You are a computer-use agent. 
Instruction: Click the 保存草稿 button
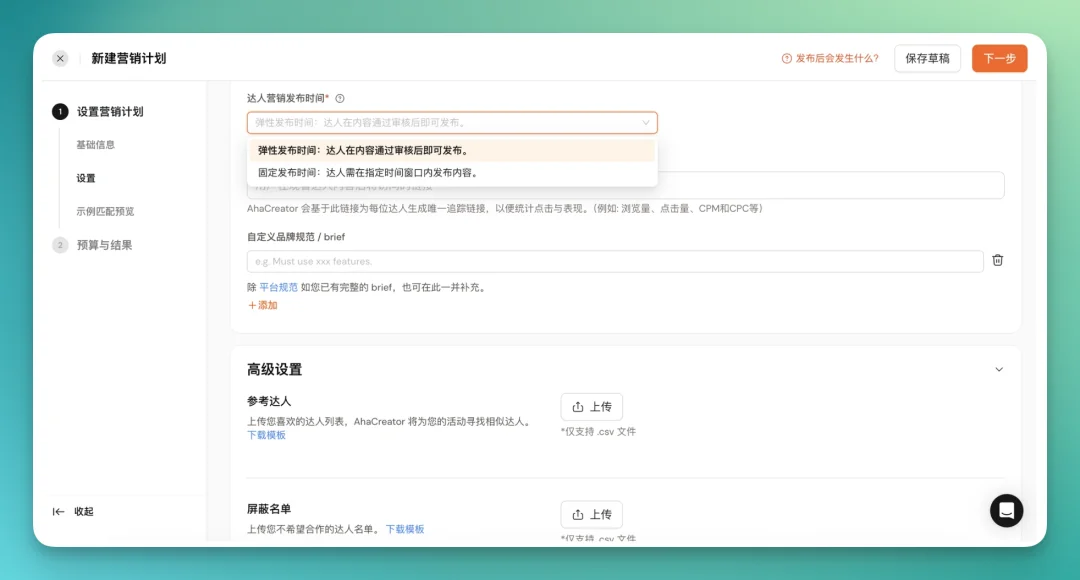point(927,58)
